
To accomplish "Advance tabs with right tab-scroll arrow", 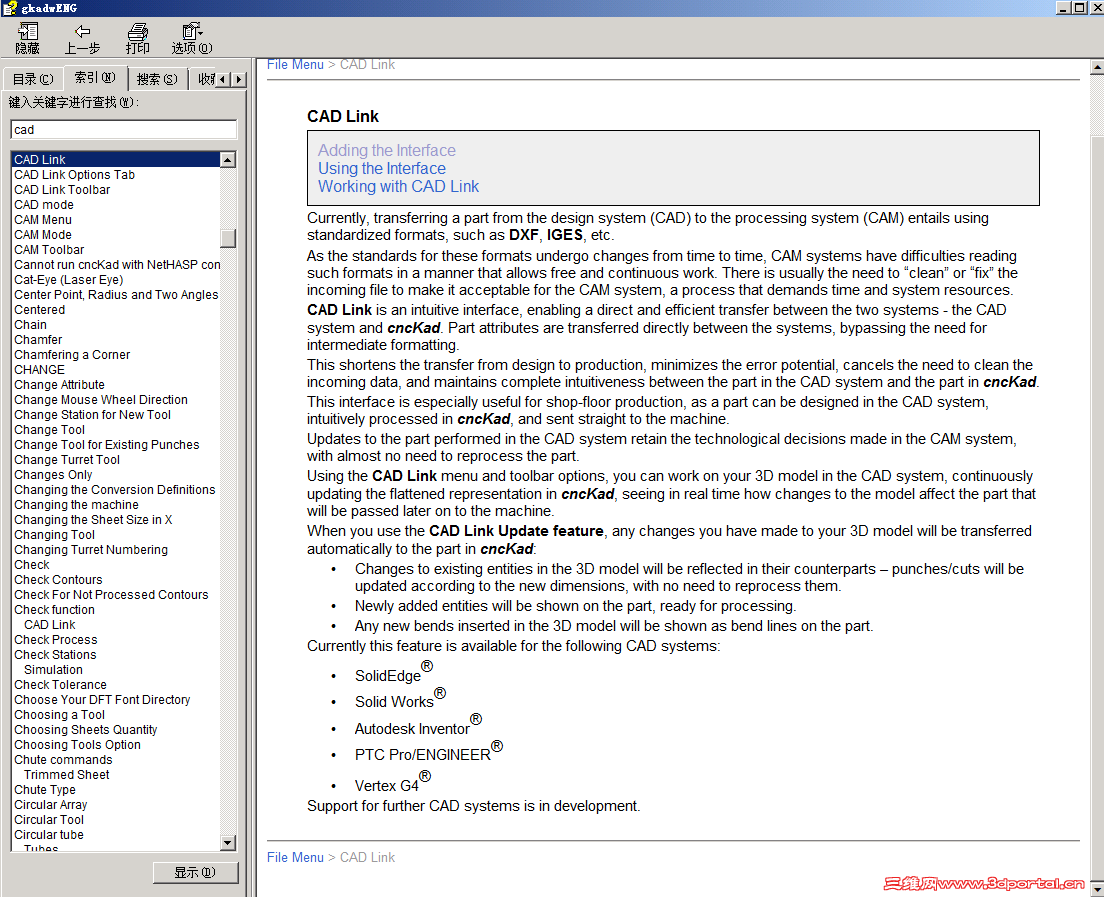I will [x=239, y=80].
